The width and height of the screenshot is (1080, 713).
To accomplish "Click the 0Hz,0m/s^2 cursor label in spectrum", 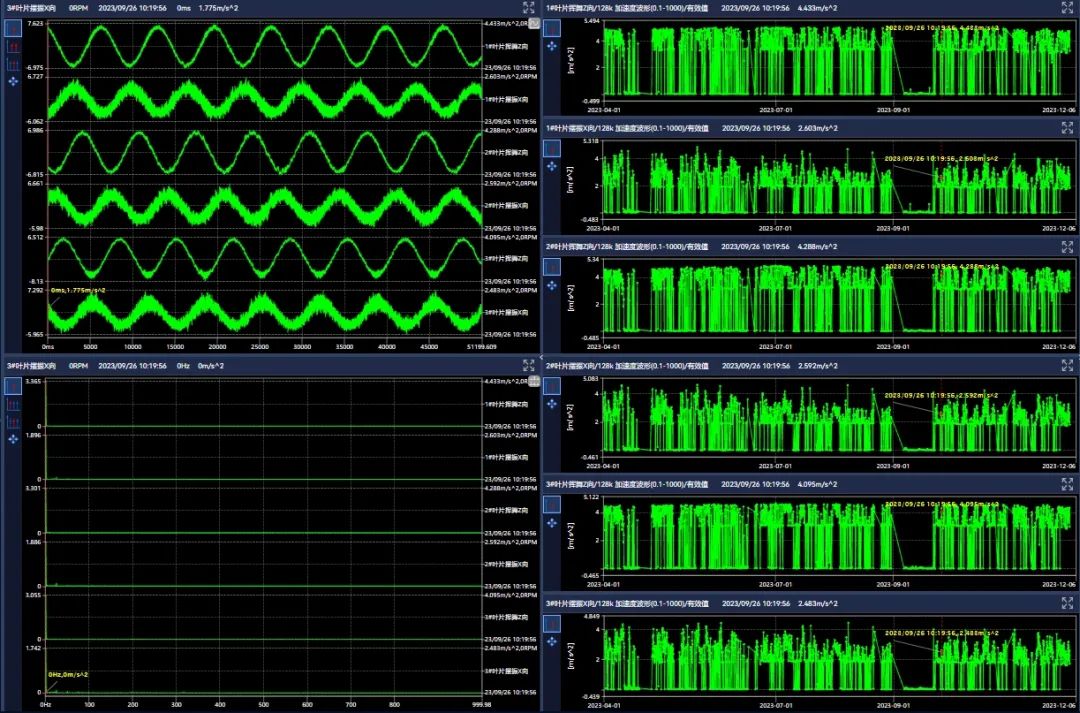I will [x=68, y=674].
